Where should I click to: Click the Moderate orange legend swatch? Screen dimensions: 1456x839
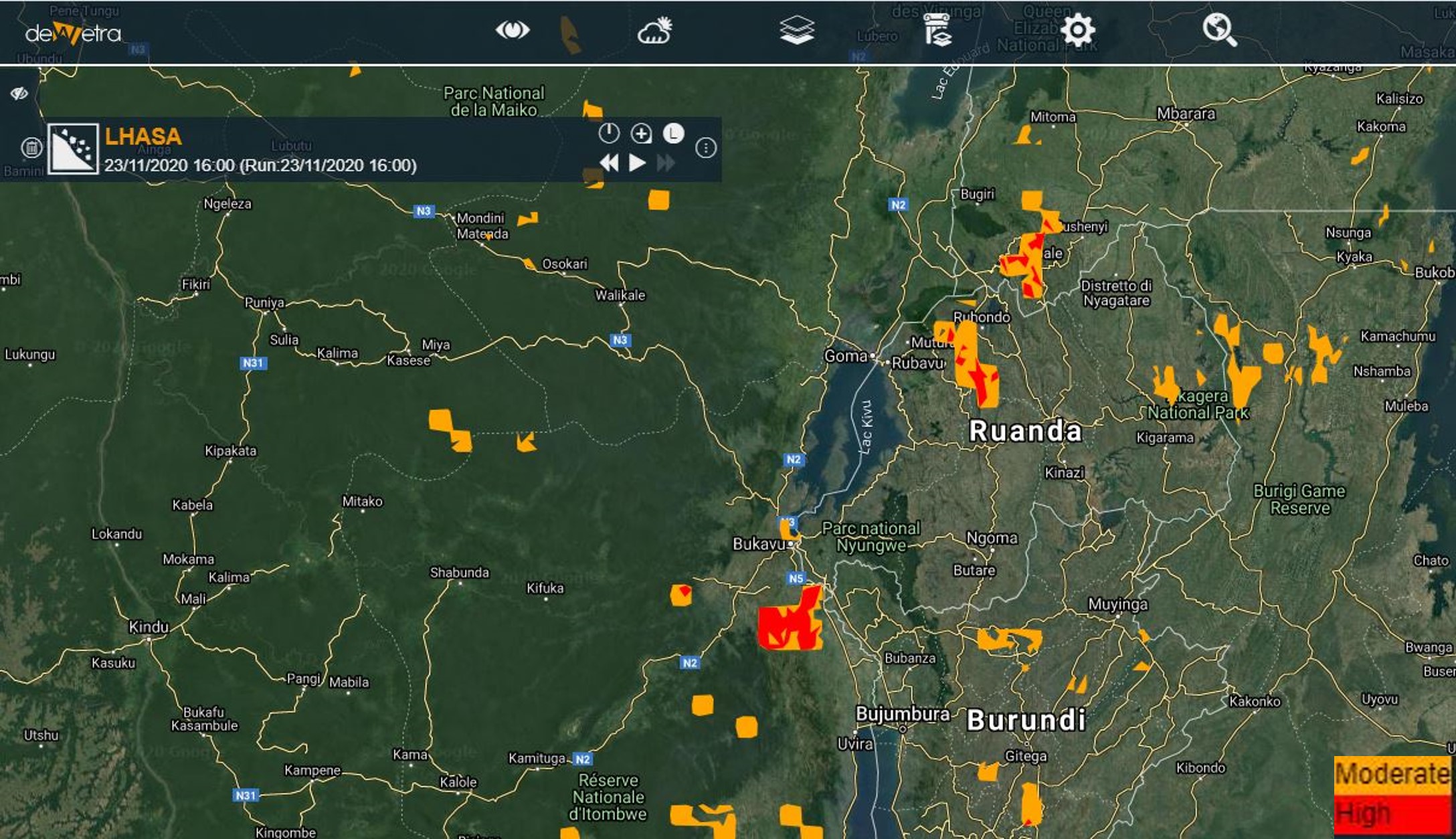pyautogui.click(x=1392, y=775)
